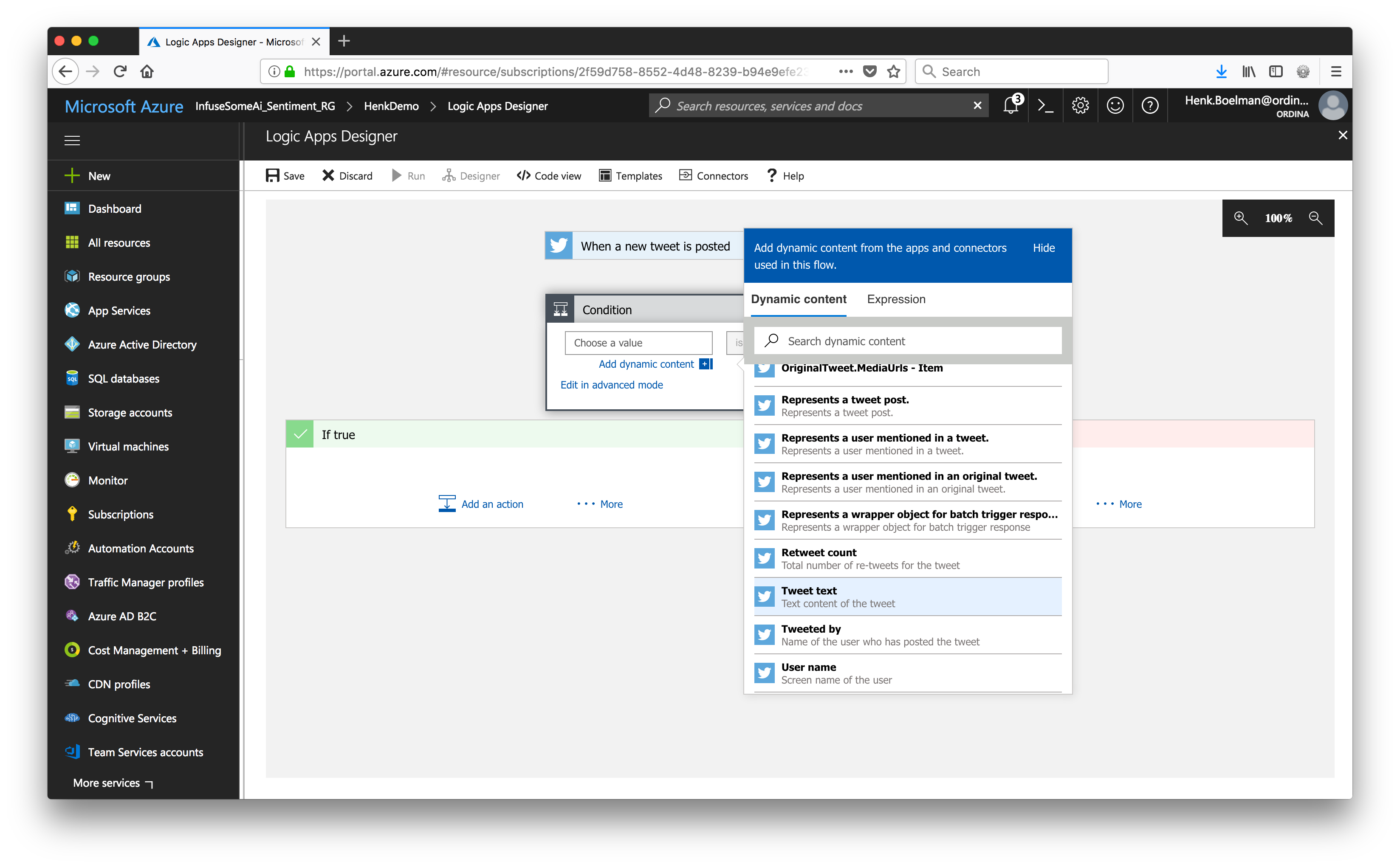The image size is (1400, 867).
Task: Select Represents a wrapper object for batch trigger
Action: pyautogui.click(x=907, y=520)
